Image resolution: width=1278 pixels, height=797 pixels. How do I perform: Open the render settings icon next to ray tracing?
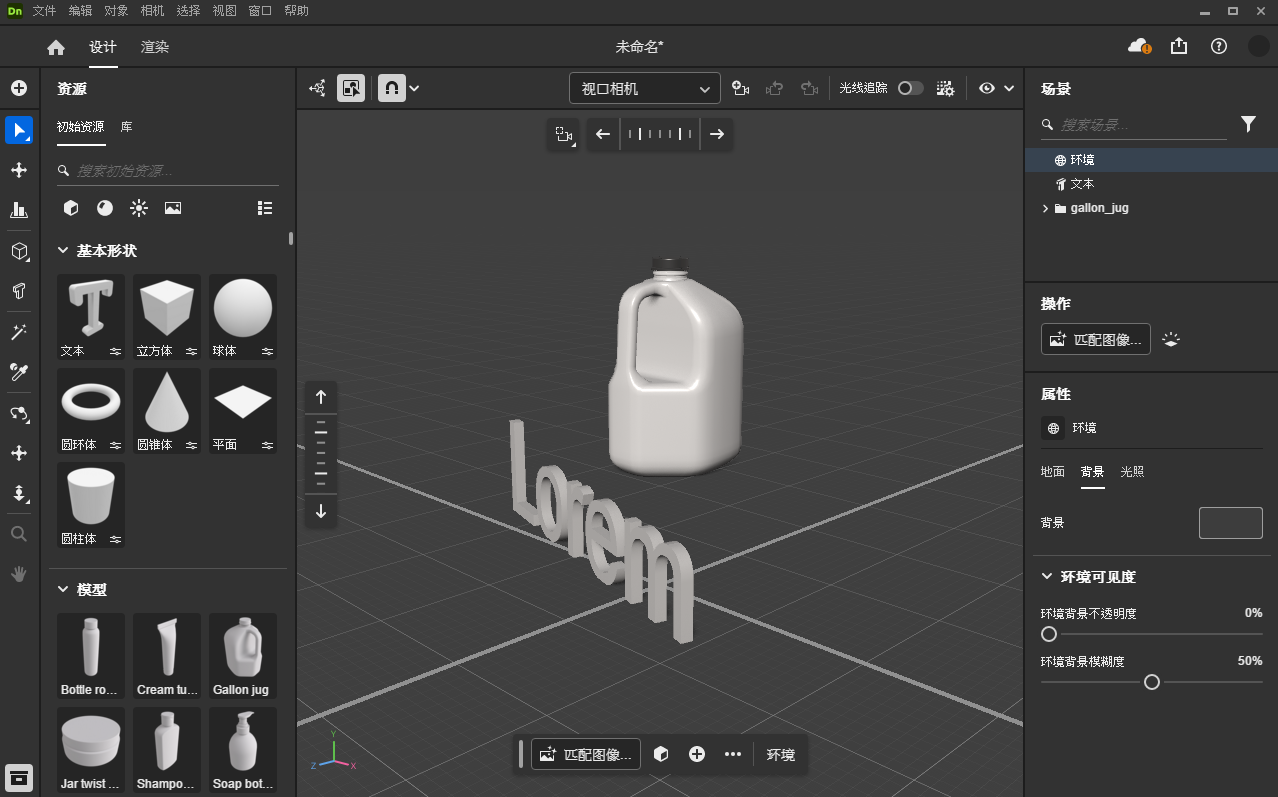(945, 88)
